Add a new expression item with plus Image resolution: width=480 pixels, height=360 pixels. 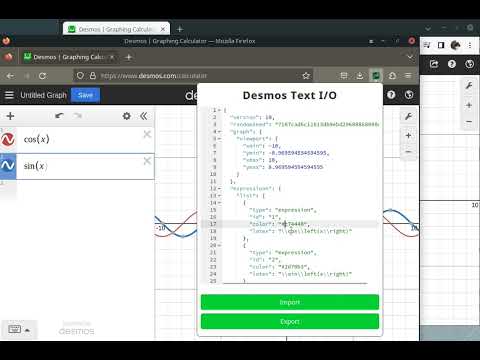10,116
